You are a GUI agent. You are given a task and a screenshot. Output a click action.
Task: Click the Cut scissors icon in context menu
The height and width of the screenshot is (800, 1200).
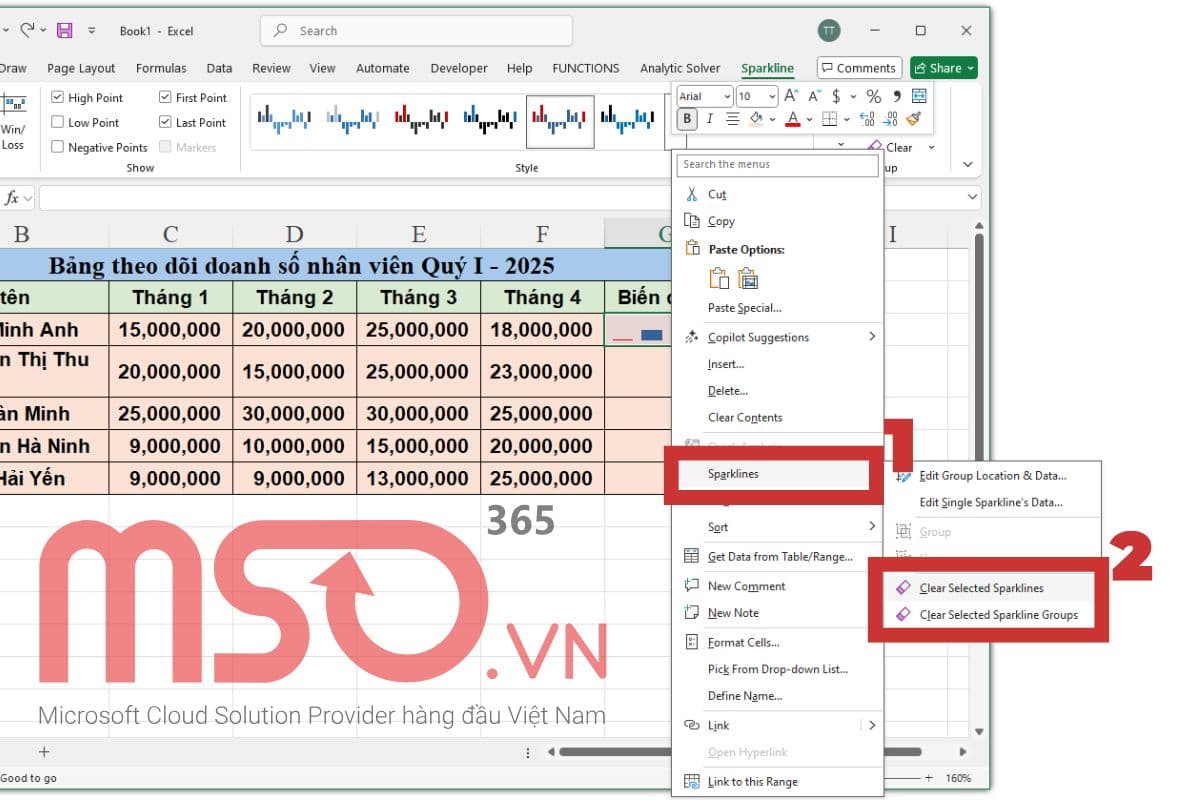coord(691,194)
